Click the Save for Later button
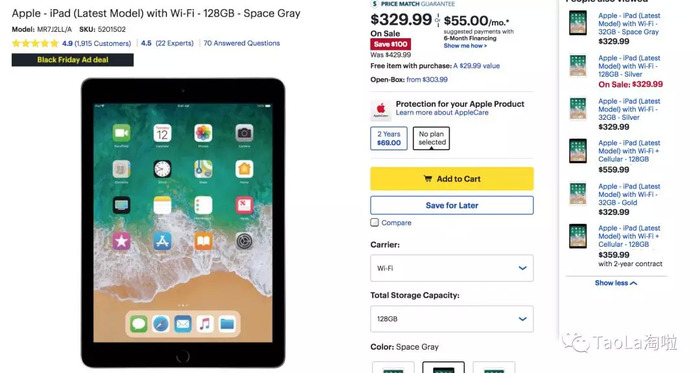The height and width of the screenshot is (373, 700). [x=452, y=205]
